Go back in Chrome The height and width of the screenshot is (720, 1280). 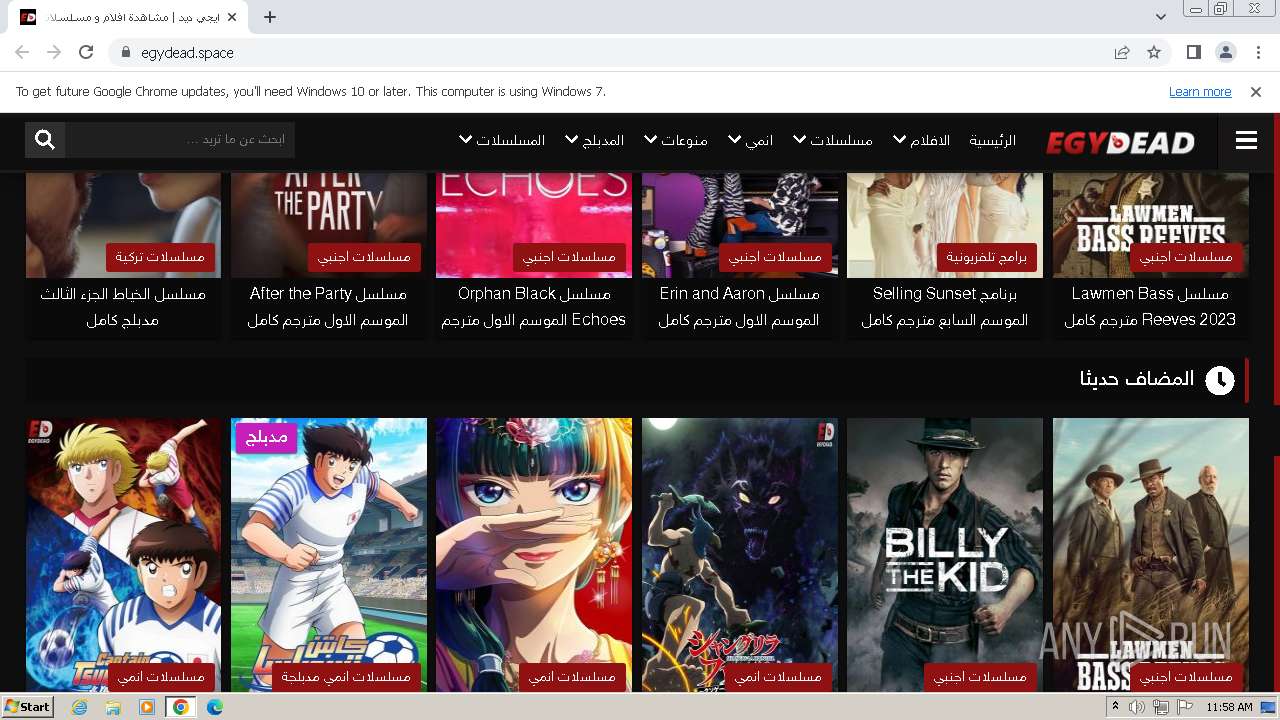(x=22, y=52)
